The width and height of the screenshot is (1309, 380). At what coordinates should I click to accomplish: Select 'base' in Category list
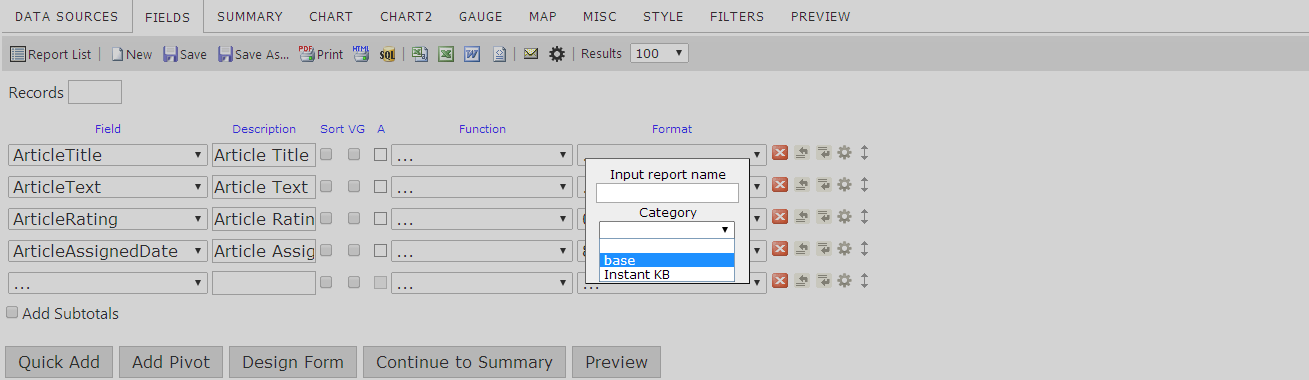point(667,260)
